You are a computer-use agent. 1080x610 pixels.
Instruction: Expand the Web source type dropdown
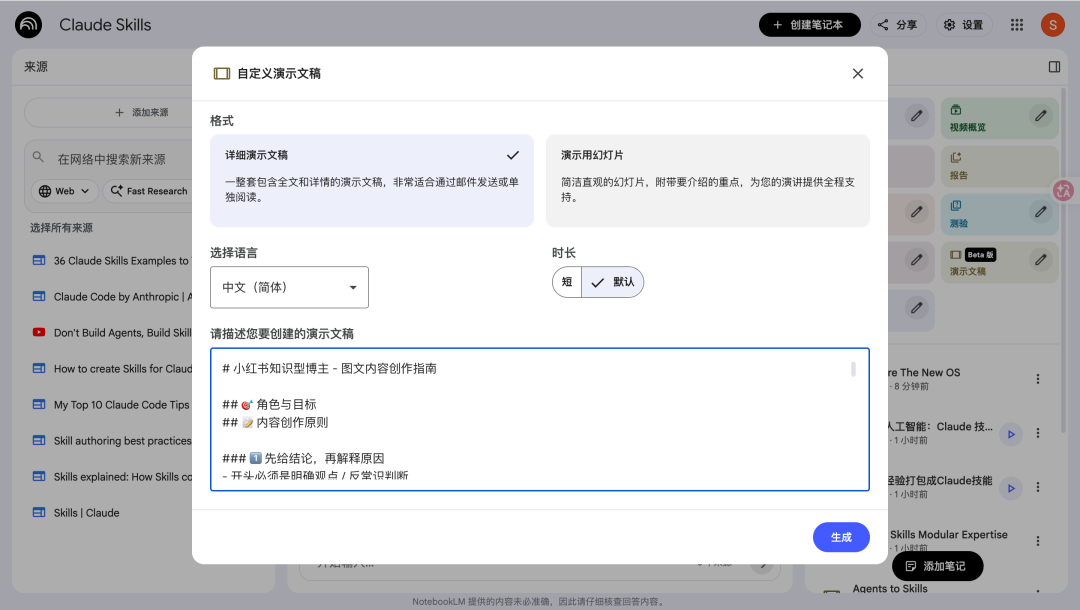point(65,191)
